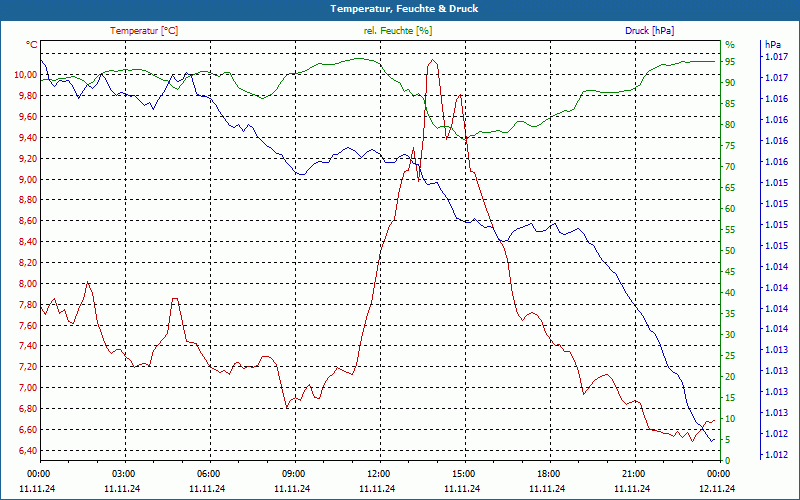Screen dimensions: 800x500
Task: Click the 7,40 temperature axis label
Action: (x=28, y=346)
